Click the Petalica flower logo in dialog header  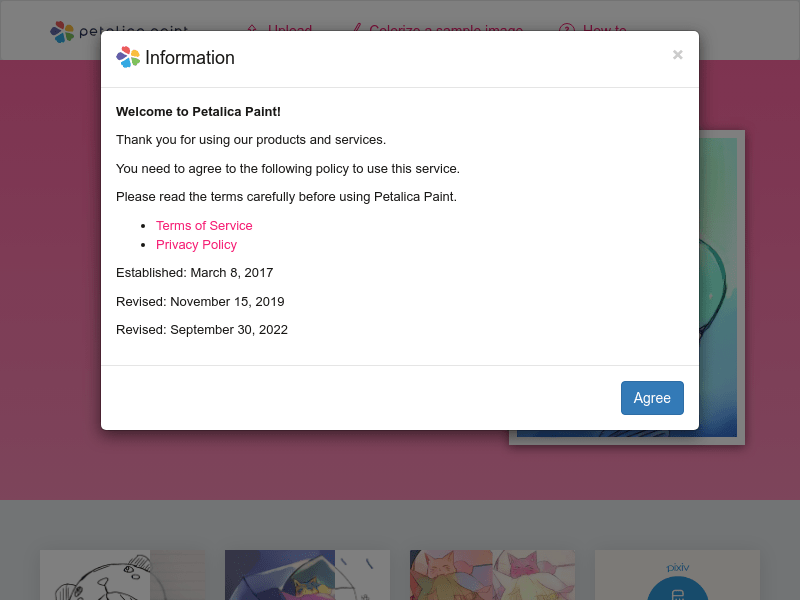(x=128, y=57)
